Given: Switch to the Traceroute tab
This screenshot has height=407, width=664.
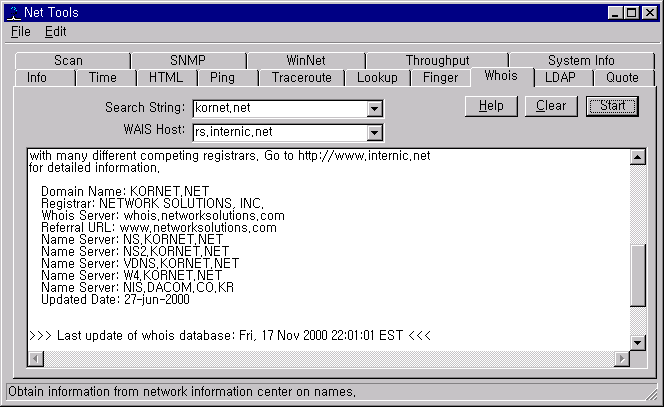Looking at the screenshot, I should click(x=302, y=78).
